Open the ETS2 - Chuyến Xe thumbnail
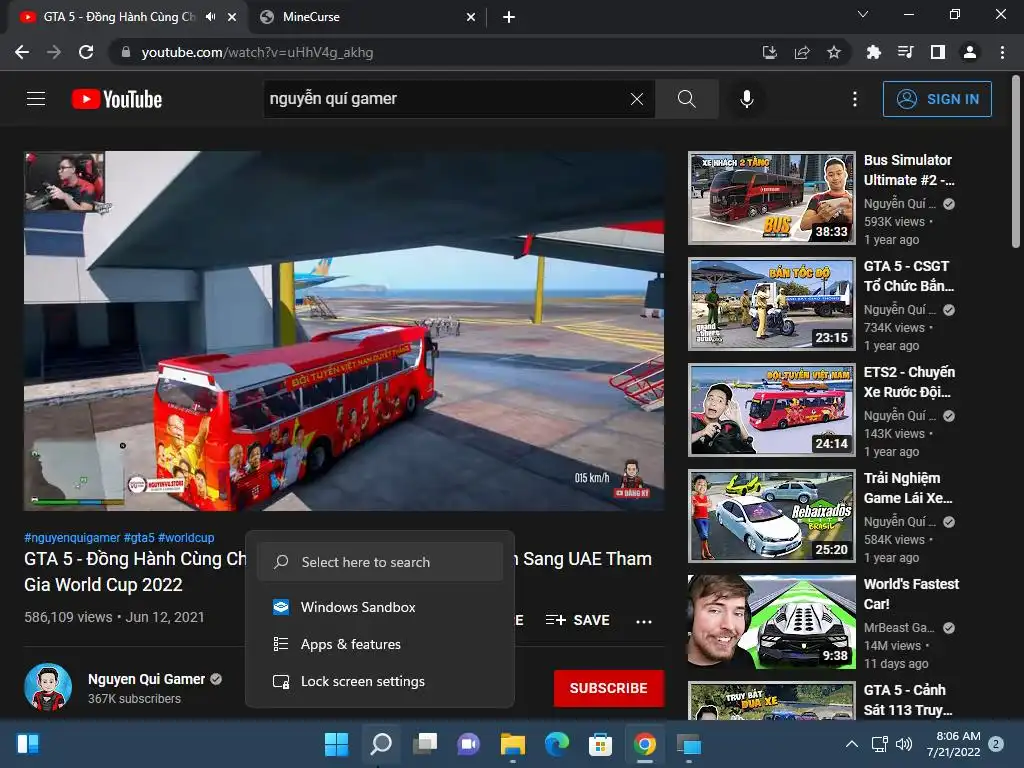Viewport: 1024px width, 768px height. point(772,409)
